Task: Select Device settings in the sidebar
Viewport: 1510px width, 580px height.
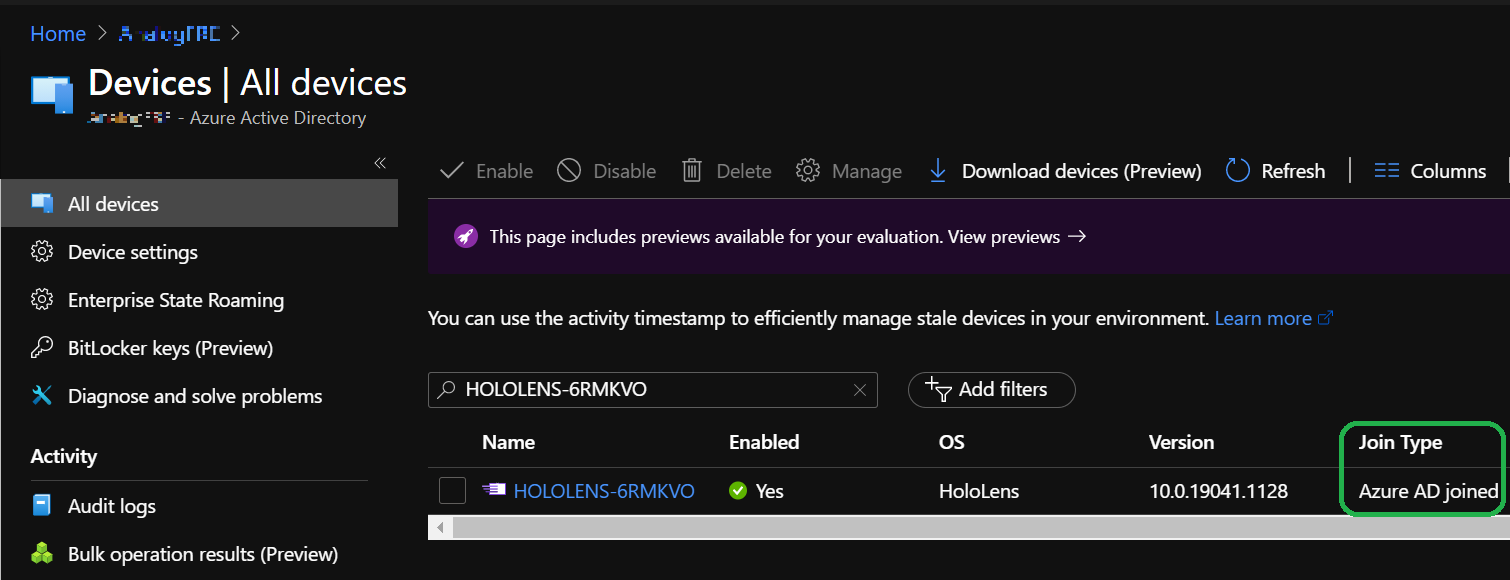Action: click(x=41, y=252)
